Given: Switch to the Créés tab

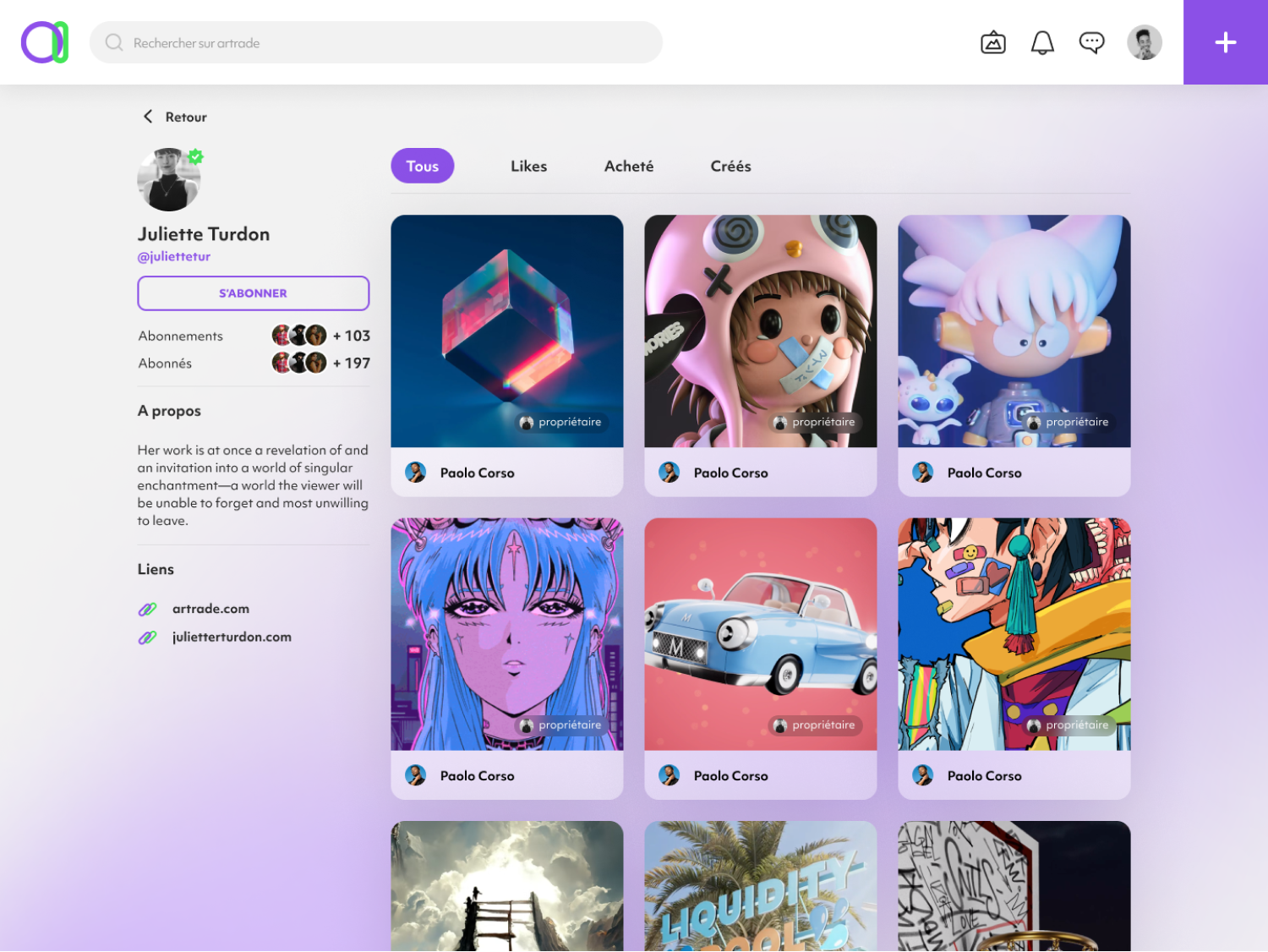Looking at the screenshot, I should (x=731, y=166).
